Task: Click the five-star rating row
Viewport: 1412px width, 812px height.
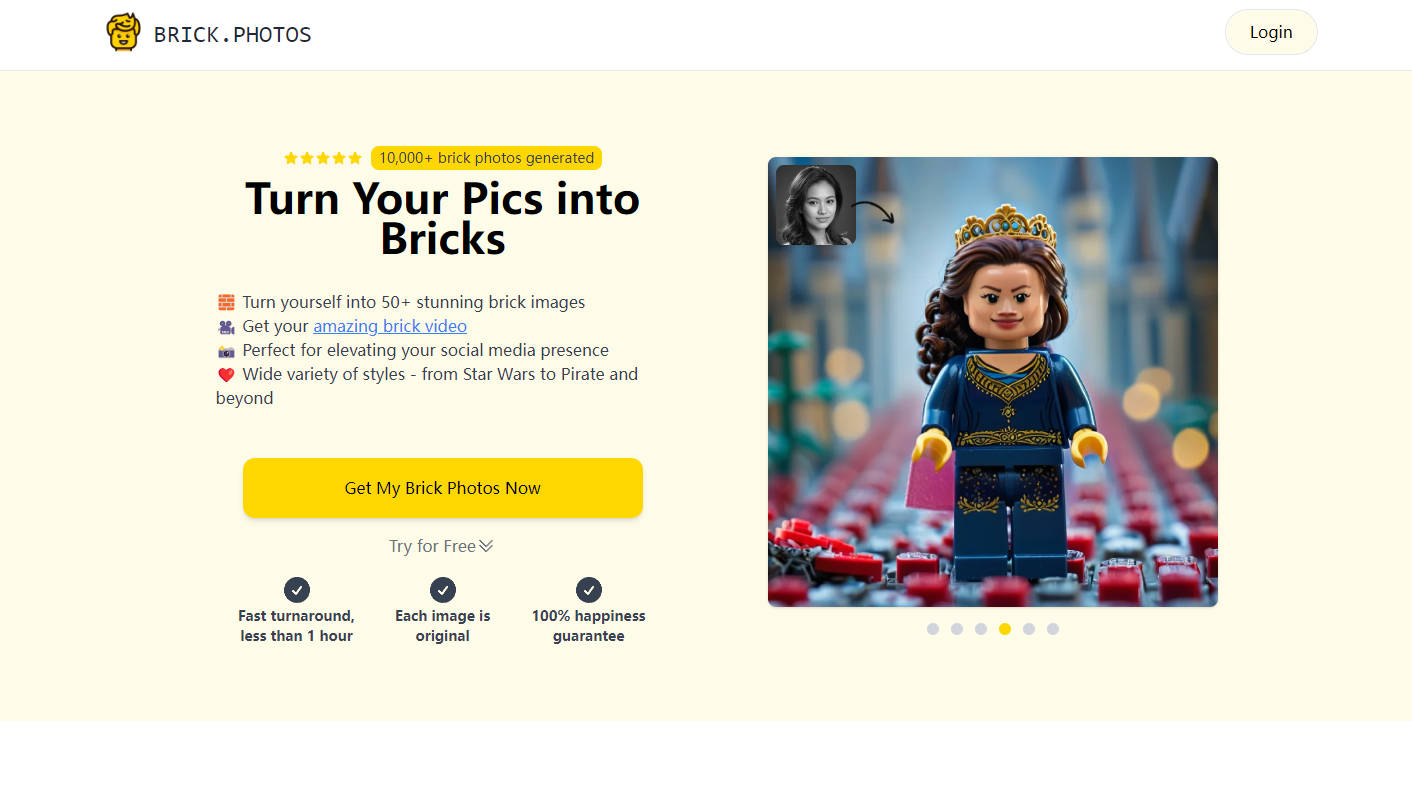Action: pyautogui.click(x=322, y=157)
